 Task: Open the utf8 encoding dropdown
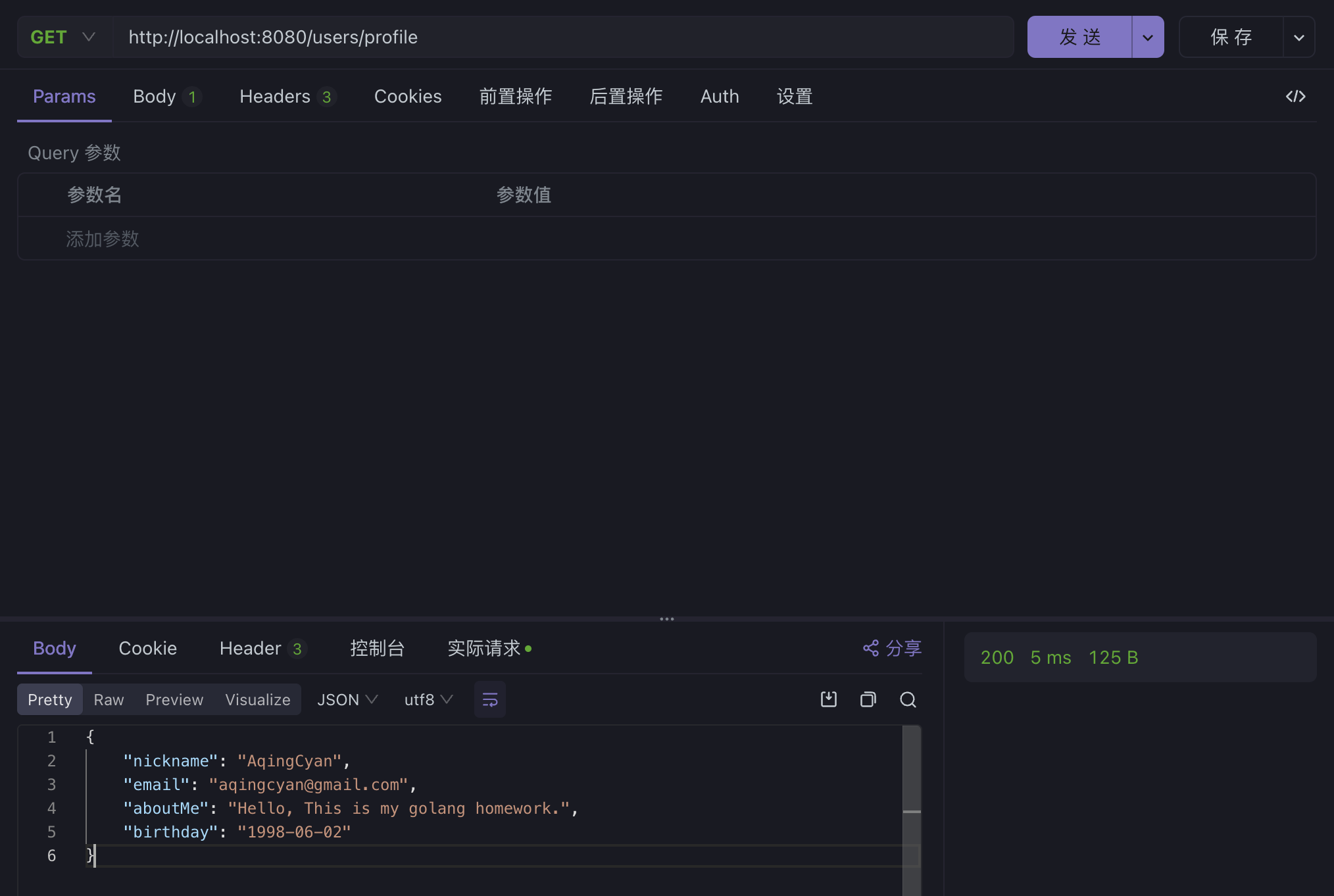(x=428, y=699)
